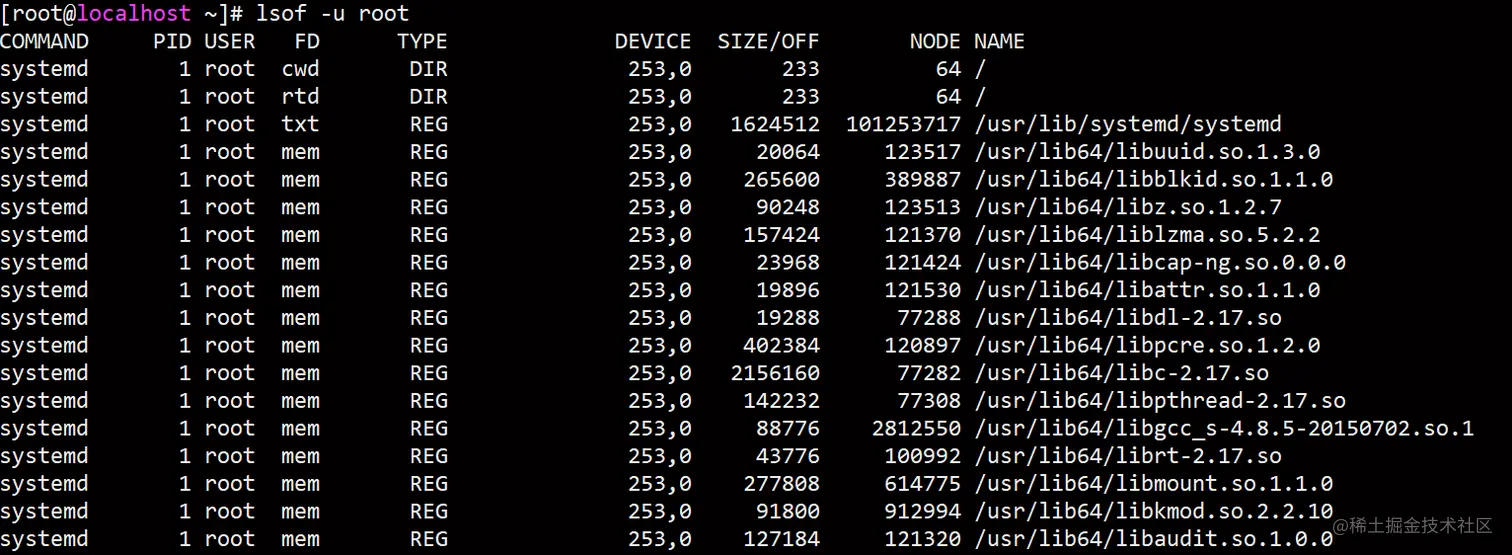
Task: Click the size value 402384
Action: tap(781, 346)
